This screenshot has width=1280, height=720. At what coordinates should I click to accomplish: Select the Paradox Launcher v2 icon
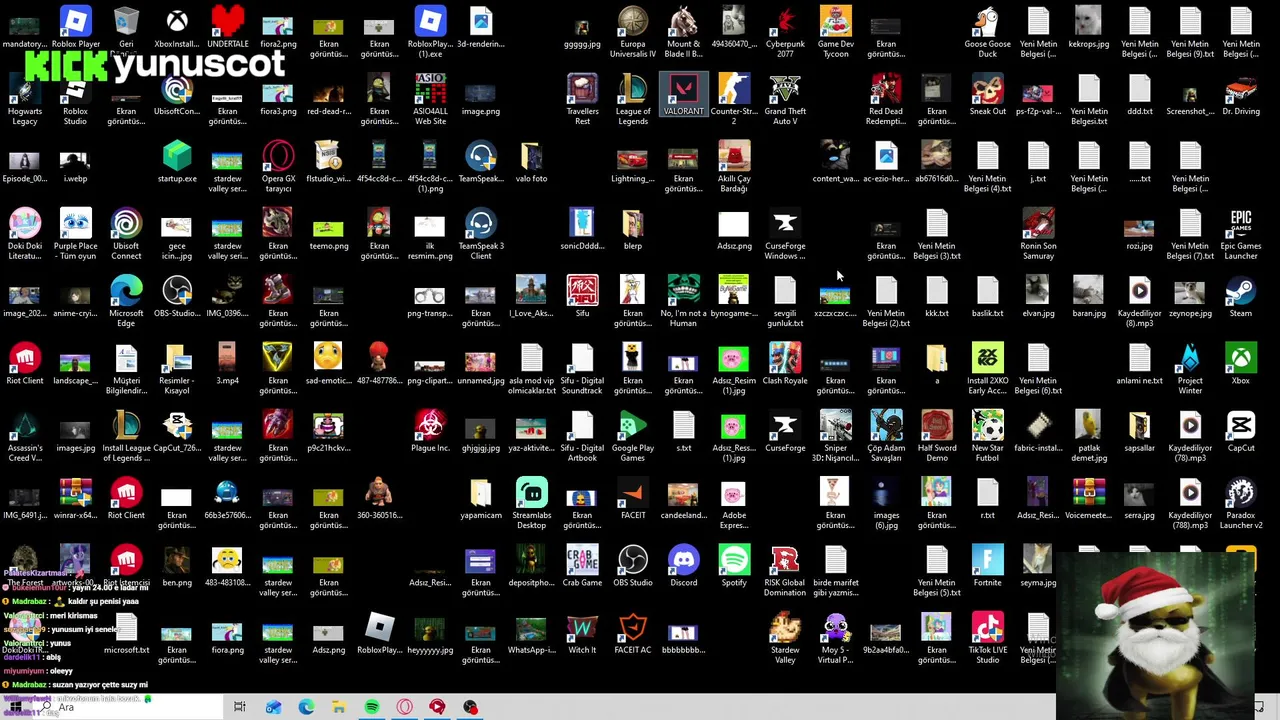(x=1241, y=503)
